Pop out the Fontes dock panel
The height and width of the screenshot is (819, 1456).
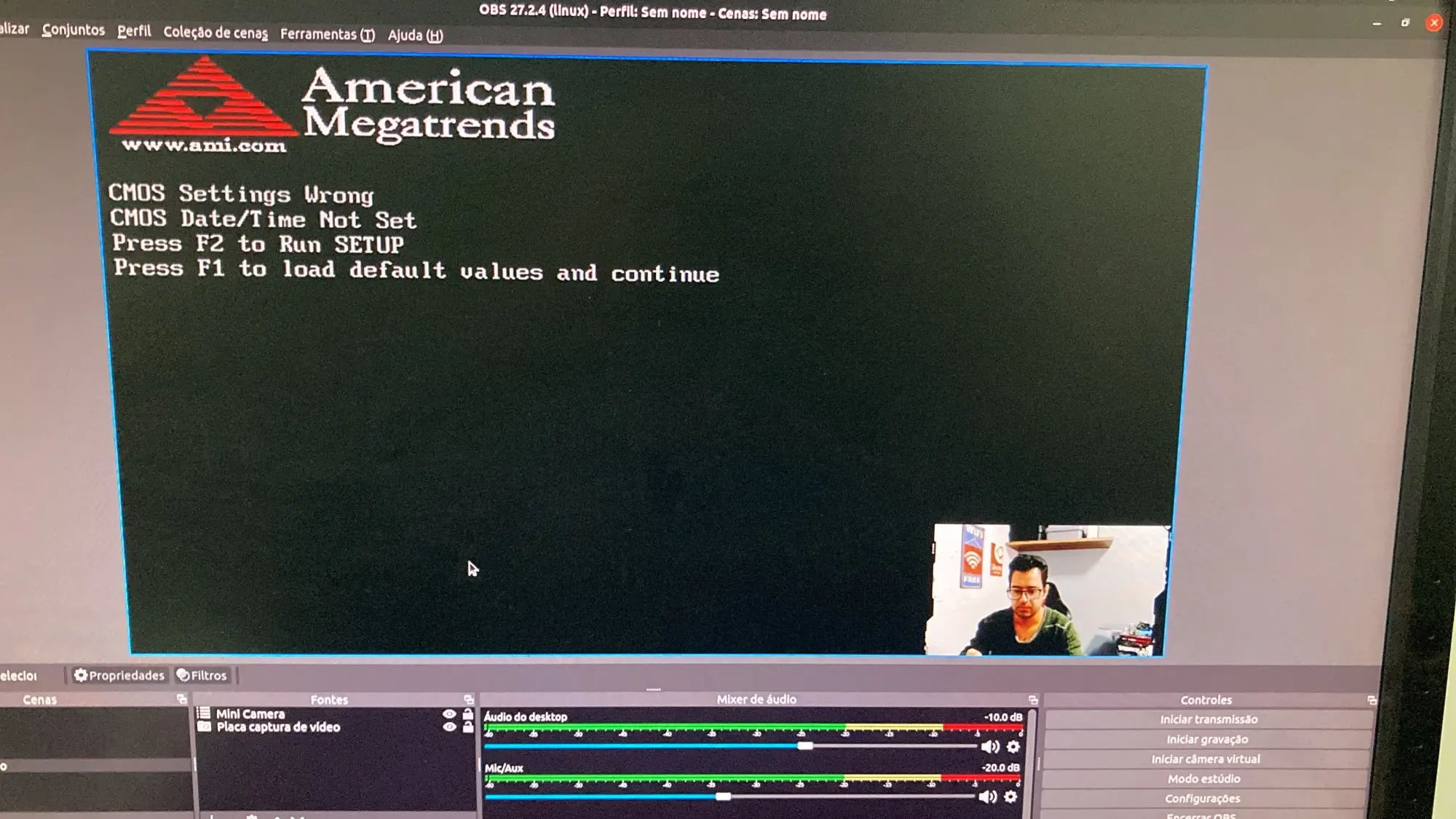coord(469,700)
